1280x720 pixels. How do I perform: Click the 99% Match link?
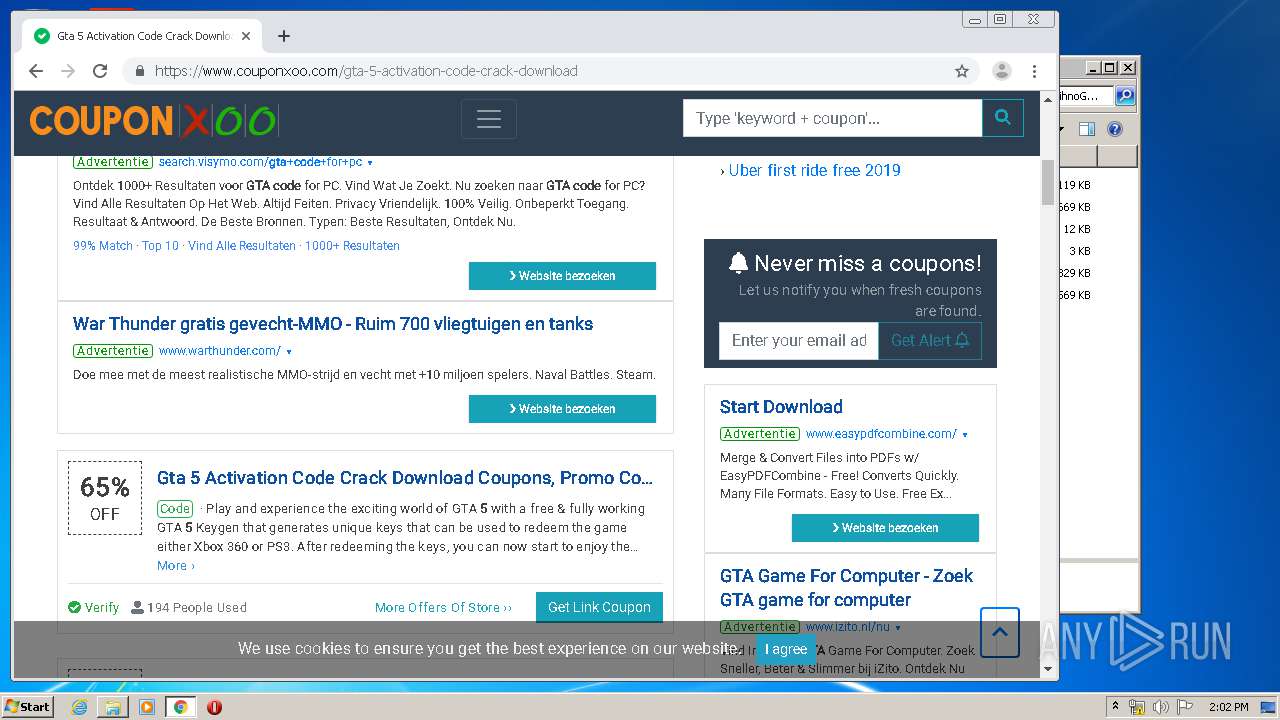103,246
